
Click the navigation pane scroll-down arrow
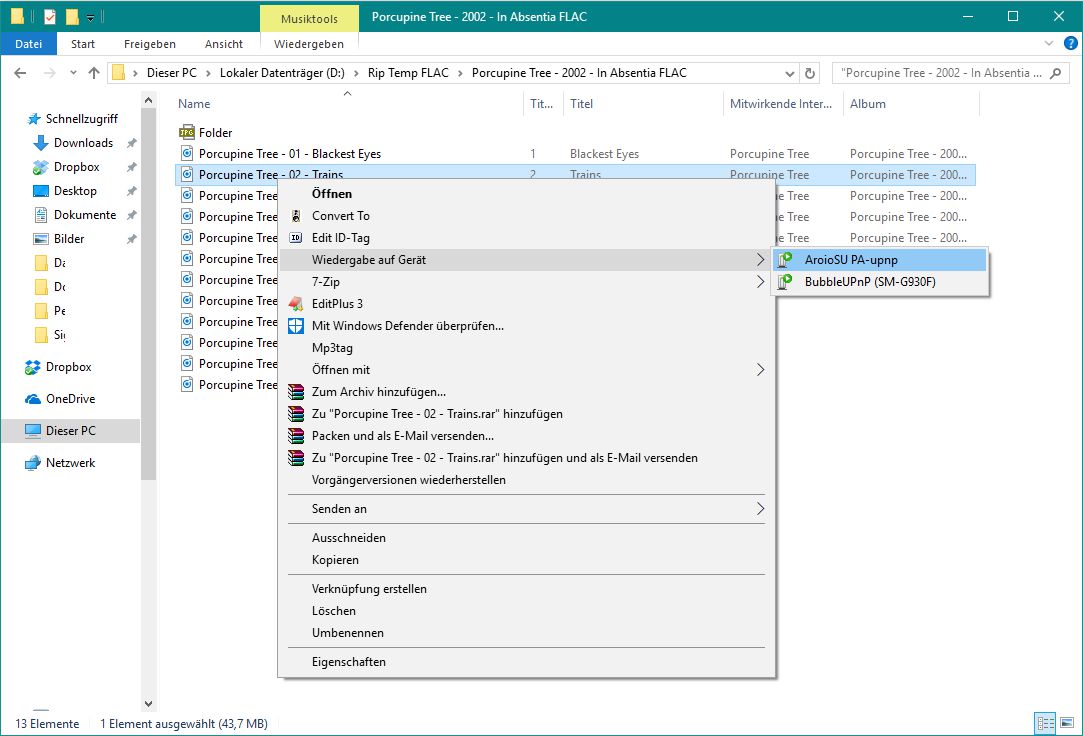pos(148,704)
